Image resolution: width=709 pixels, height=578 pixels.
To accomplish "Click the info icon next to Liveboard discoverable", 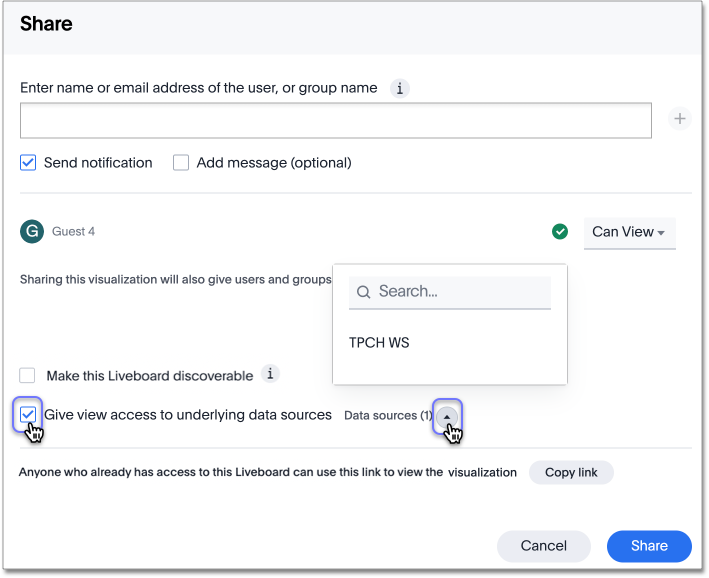I will tap(270, 374).
